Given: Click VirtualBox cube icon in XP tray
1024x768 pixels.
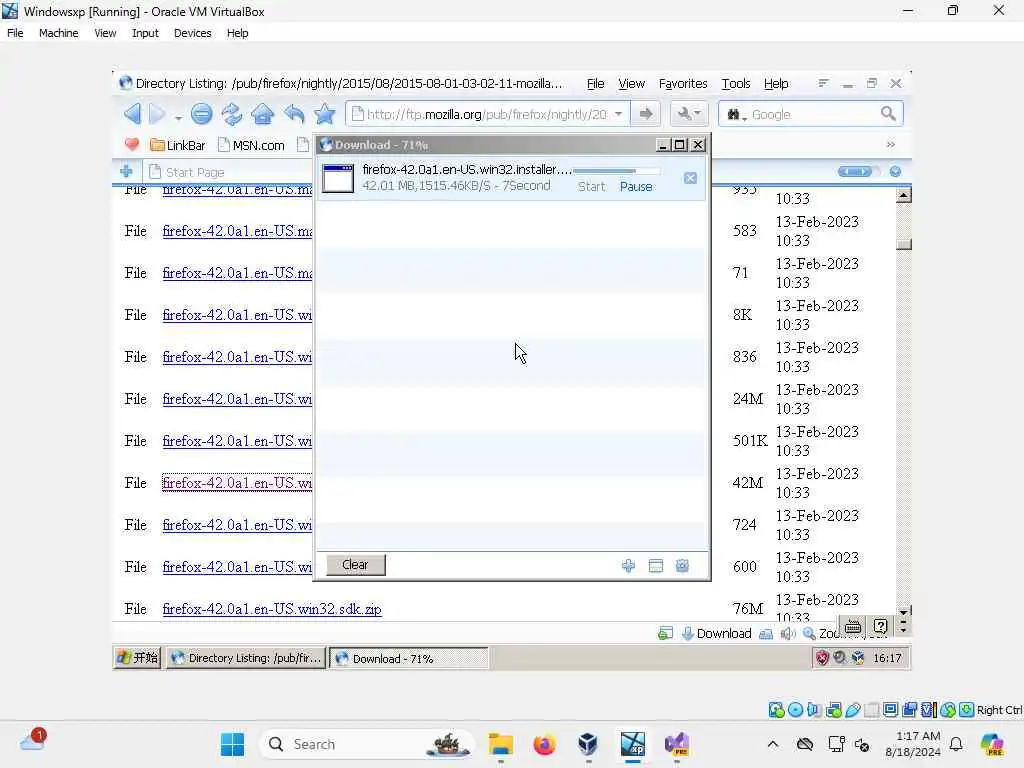Looking at the screenshot, I should click(x=857, y=658).
